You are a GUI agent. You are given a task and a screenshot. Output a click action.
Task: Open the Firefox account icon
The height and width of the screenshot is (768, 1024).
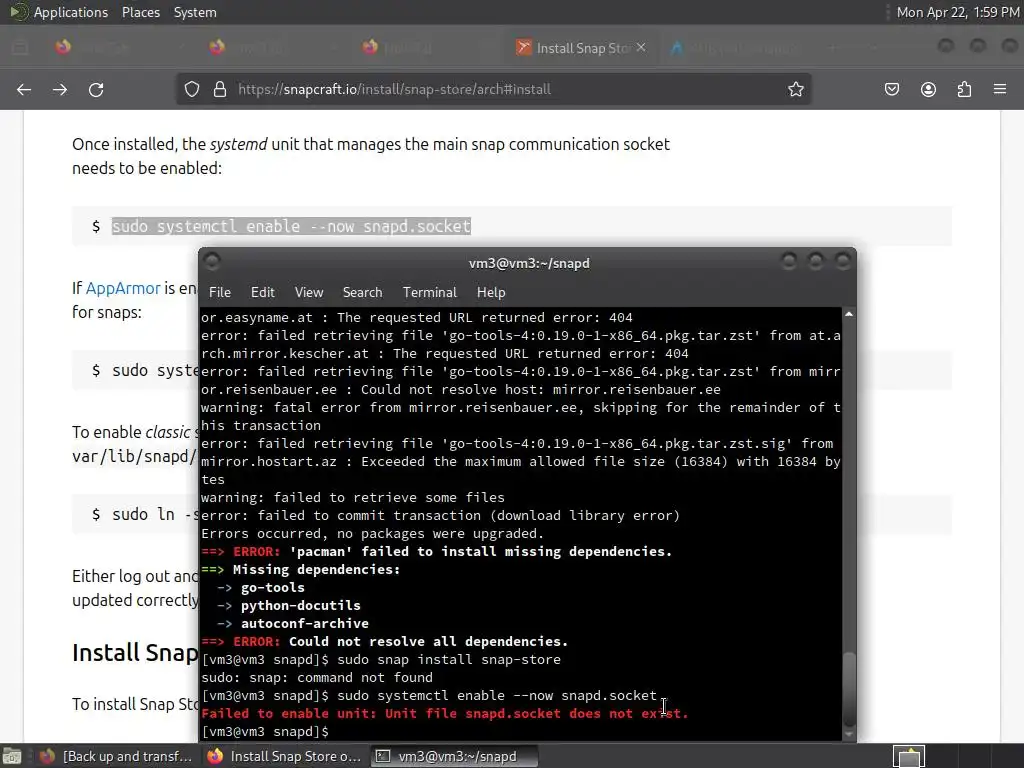click(x=928, y=89)
